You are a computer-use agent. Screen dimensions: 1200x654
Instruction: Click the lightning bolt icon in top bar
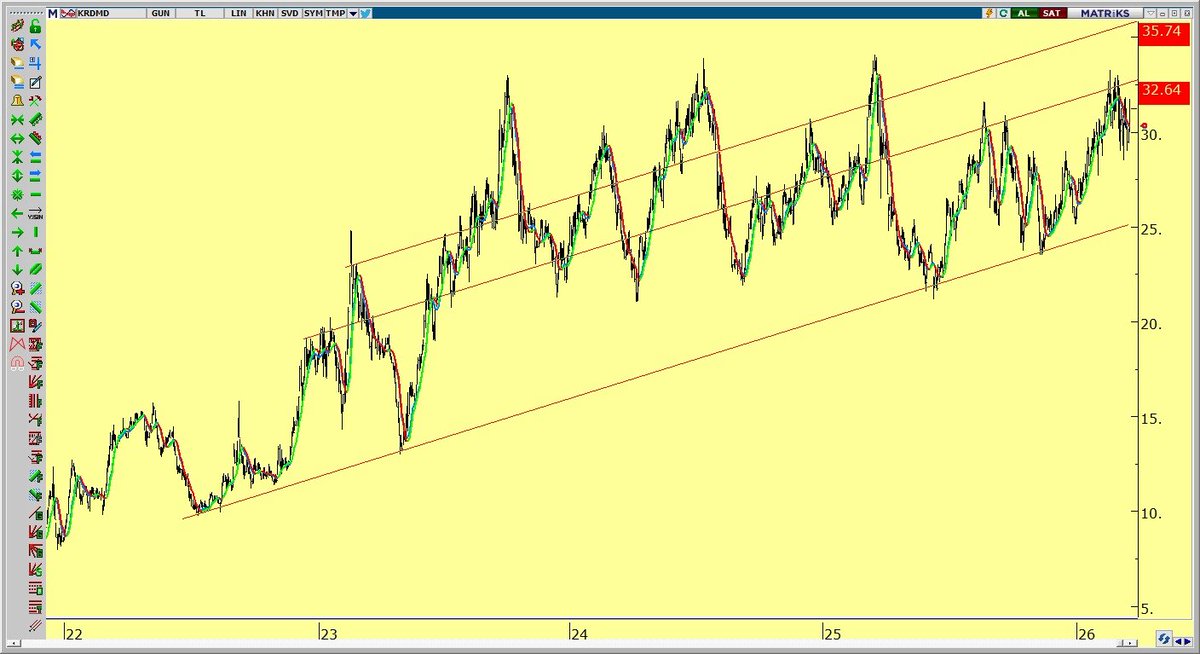(x=991, y=13)
